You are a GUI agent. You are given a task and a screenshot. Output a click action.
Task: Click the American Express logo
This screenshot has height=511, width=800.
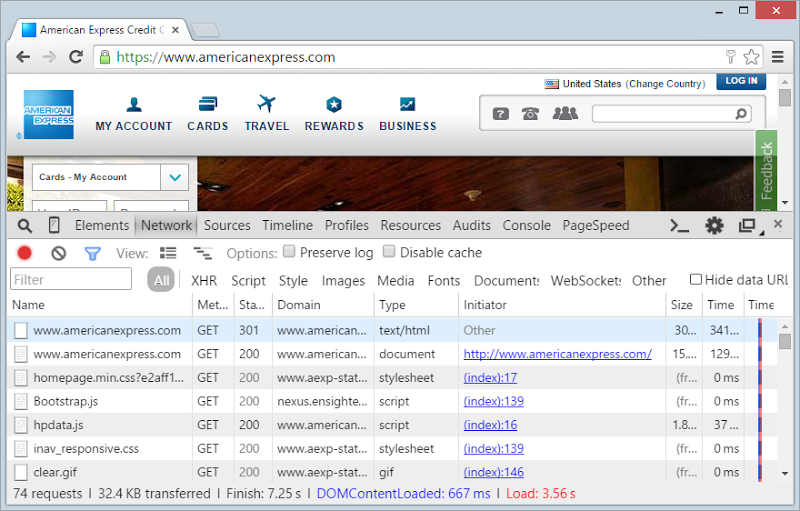click(49, 114)
